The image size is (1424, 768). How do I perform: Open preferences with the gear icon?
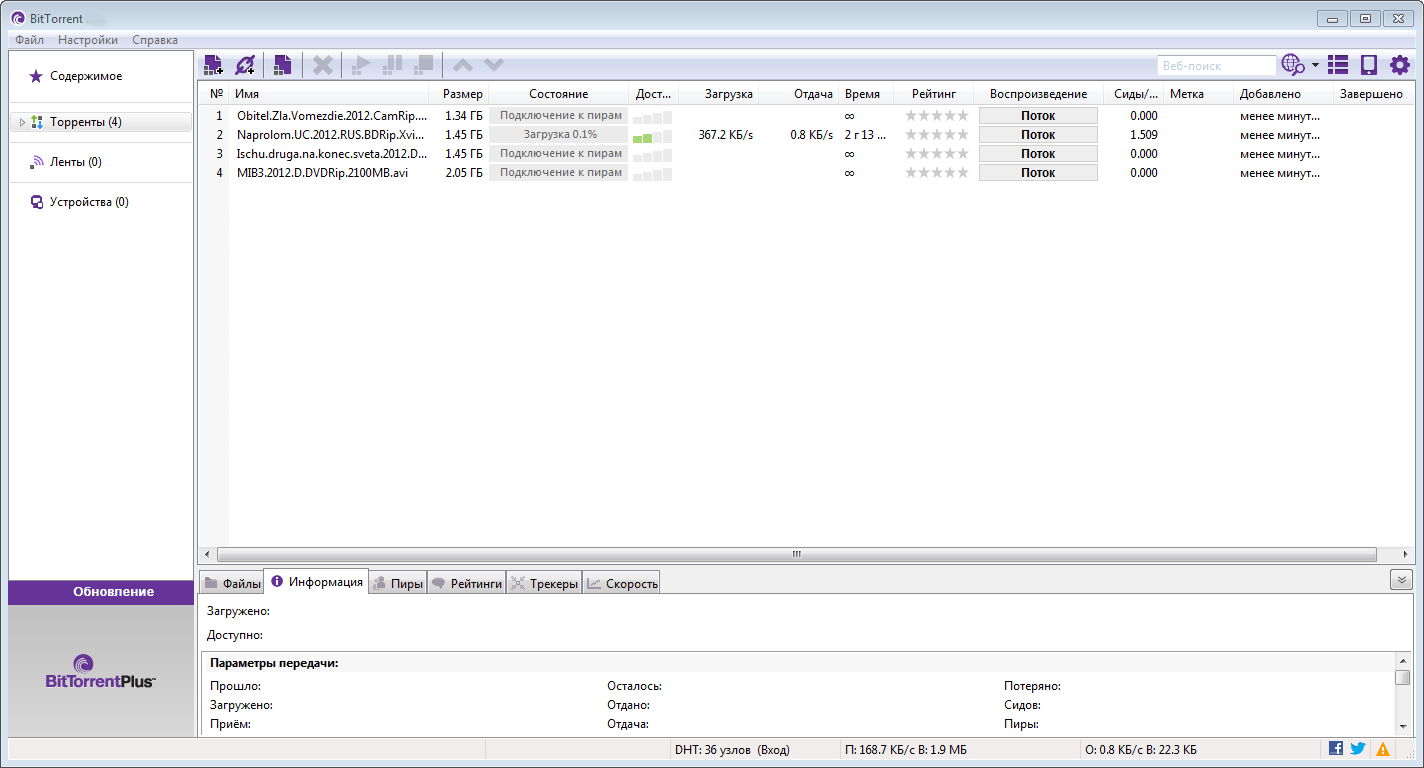[x=1399, y=65]
